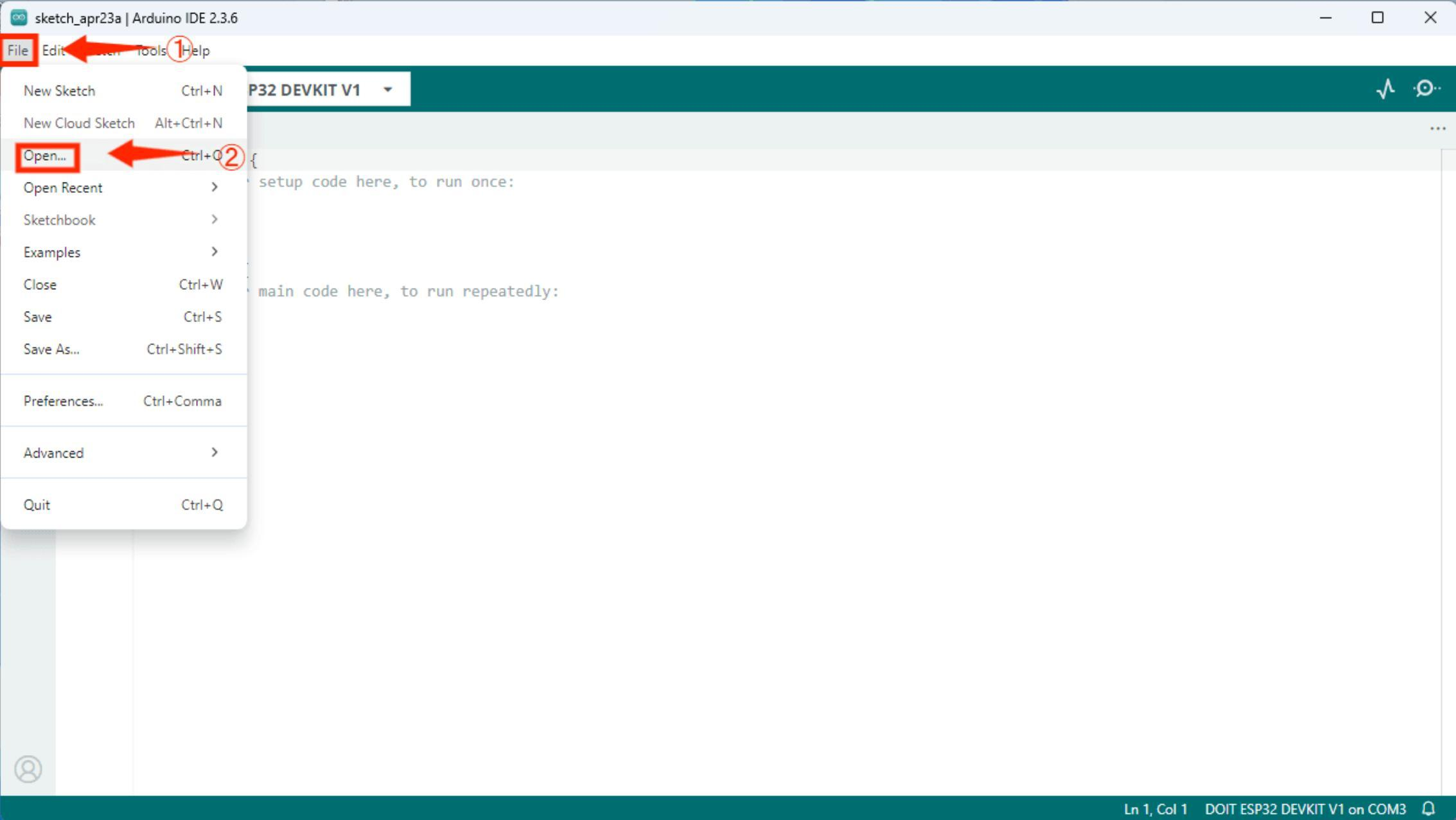1456x820 pixels.
Task: Expand the Examples submenu
Action: pyautogui.click(x=123, y=252)
